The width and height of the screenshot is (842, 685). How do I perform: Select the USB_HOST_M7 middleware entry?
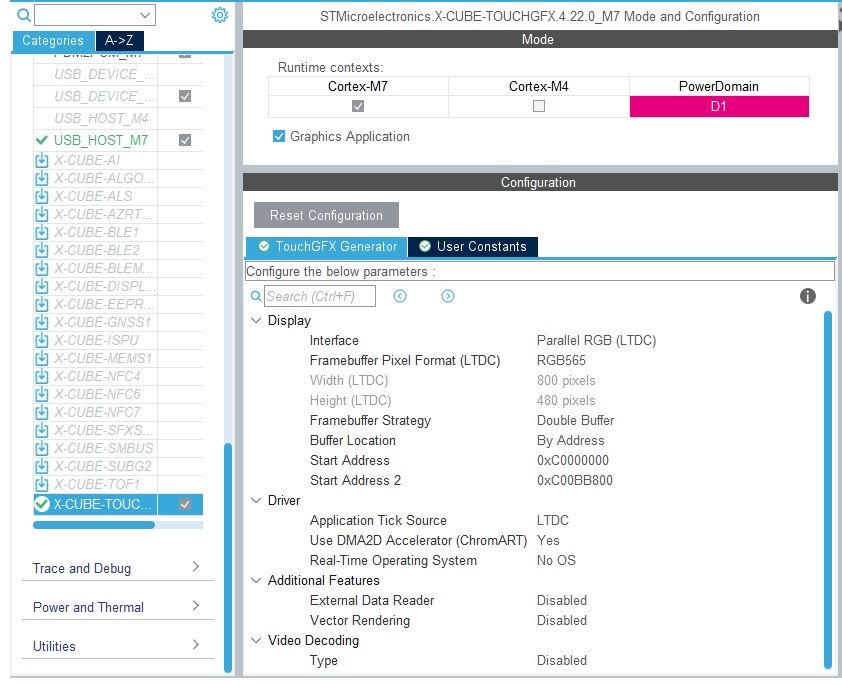100,140
